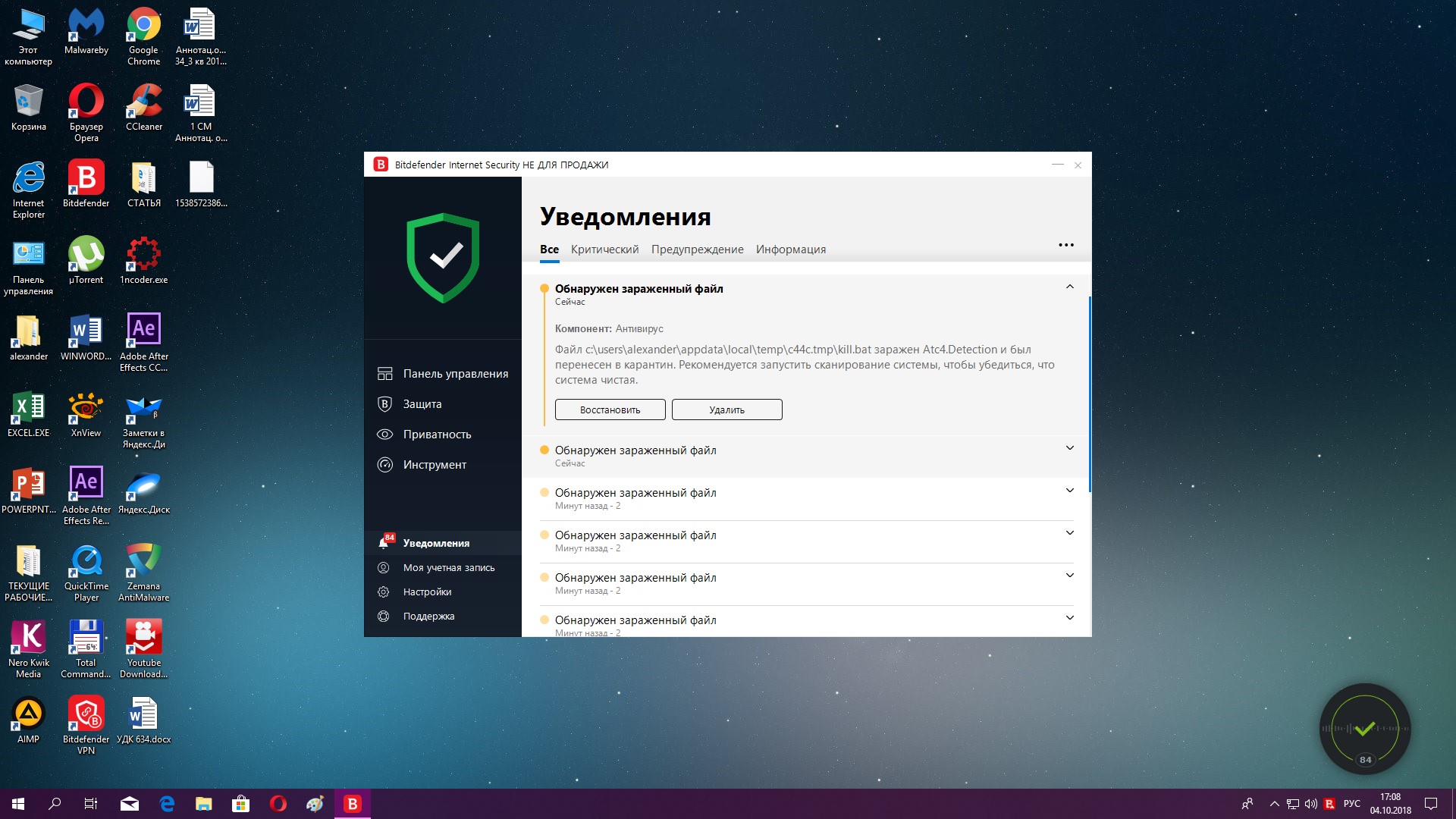Switch to the Предупреждение tab
Screen dimensions: 1456x819
coord(697,249)
